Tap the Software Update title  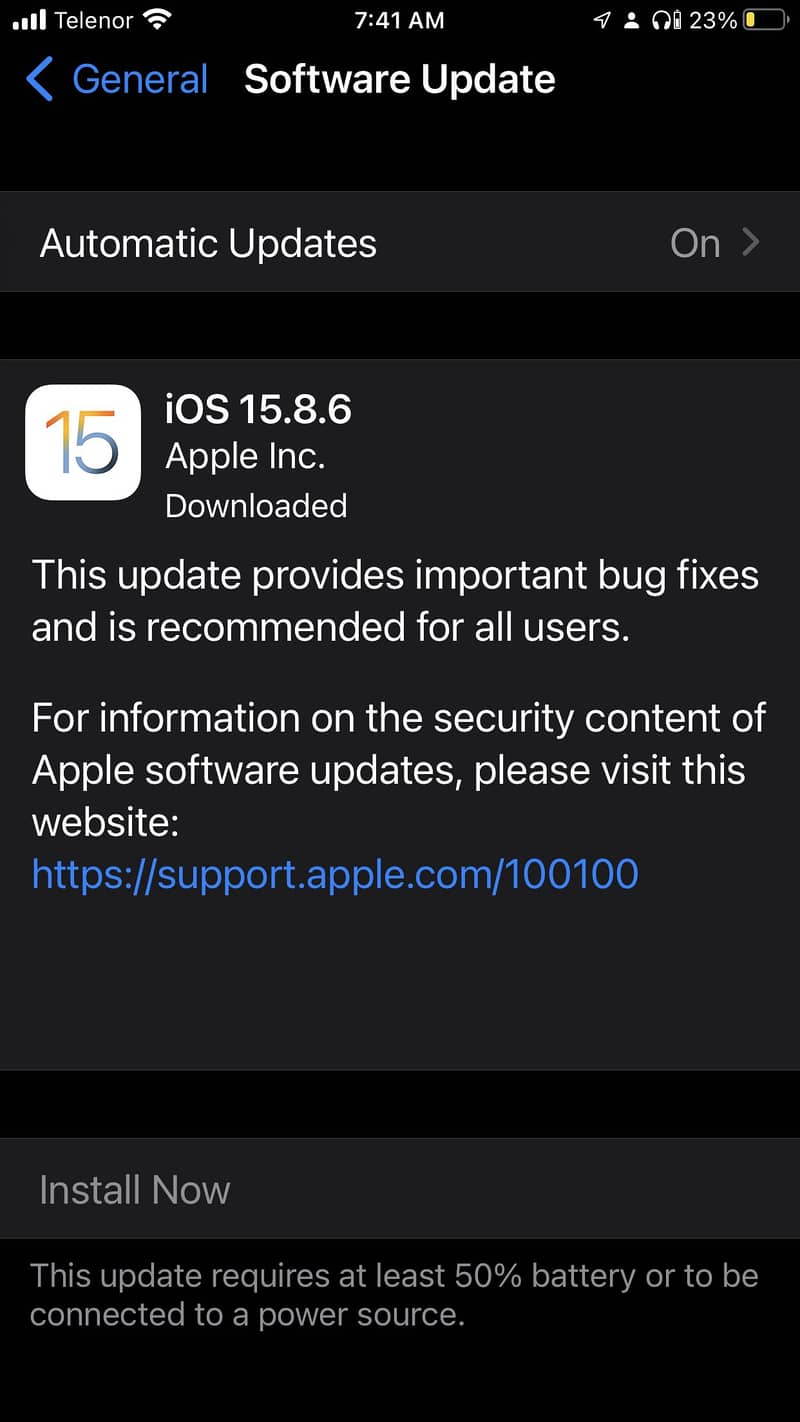pyautogui.click(x=400, y=79)
